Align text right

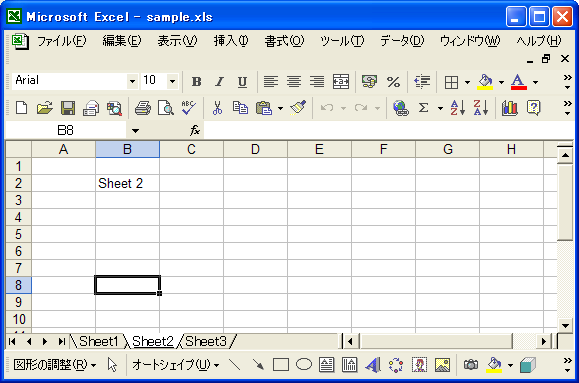click(317, 82)
